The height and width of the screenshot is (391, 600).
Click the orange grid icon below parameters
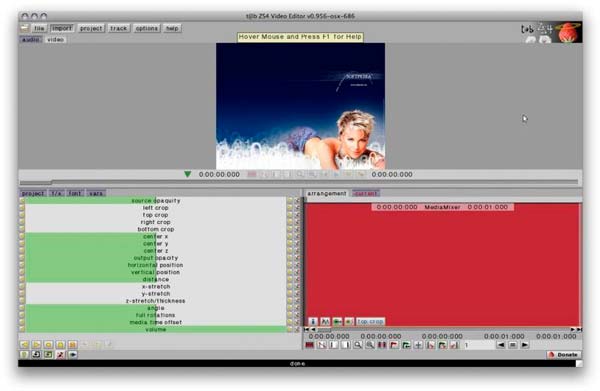[x=73, y=344]
